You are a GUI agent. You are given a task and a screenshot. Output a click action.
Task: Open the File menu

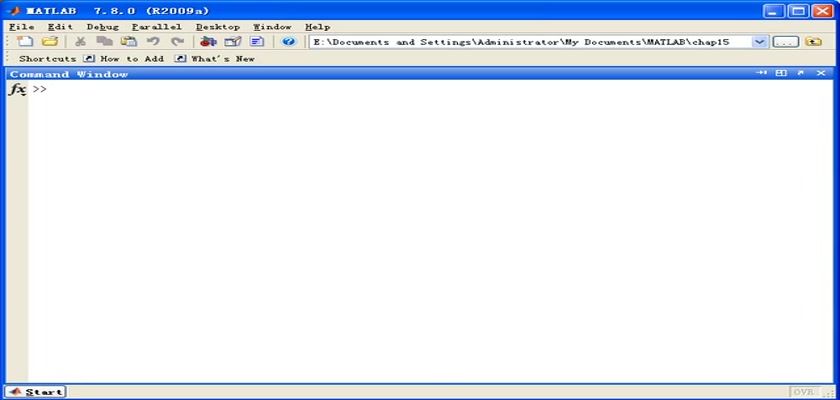tap(21, 27)
